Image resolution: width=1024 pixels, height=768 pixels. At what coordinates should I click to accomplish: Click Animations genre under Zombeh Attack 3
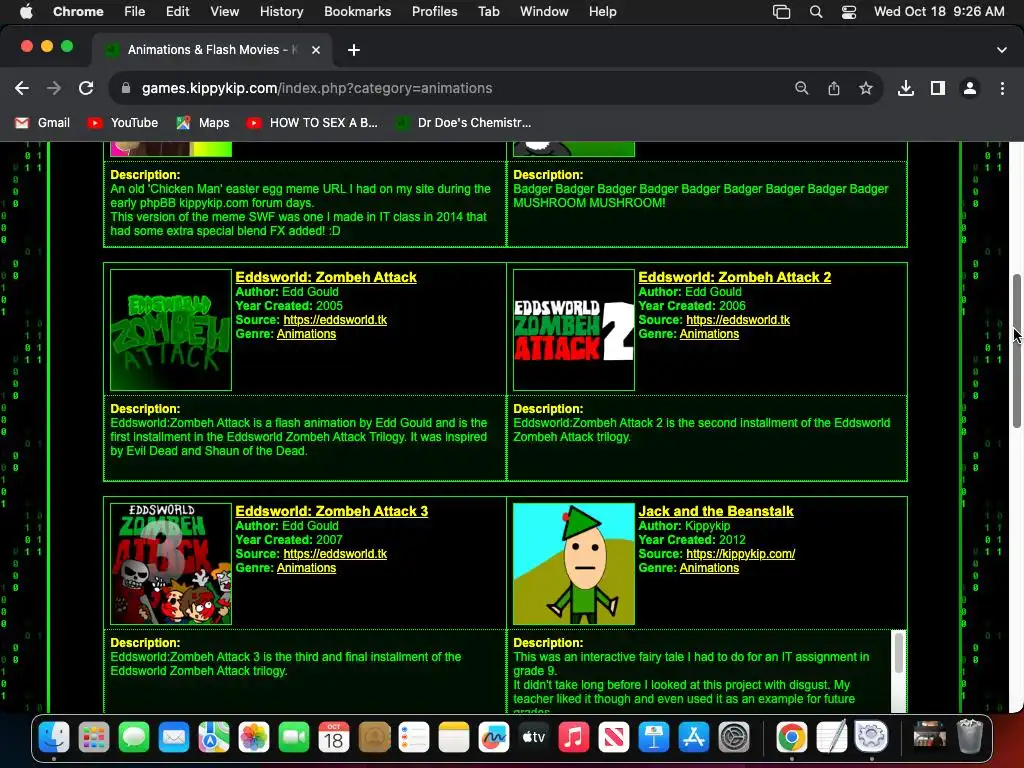(306, 568)
